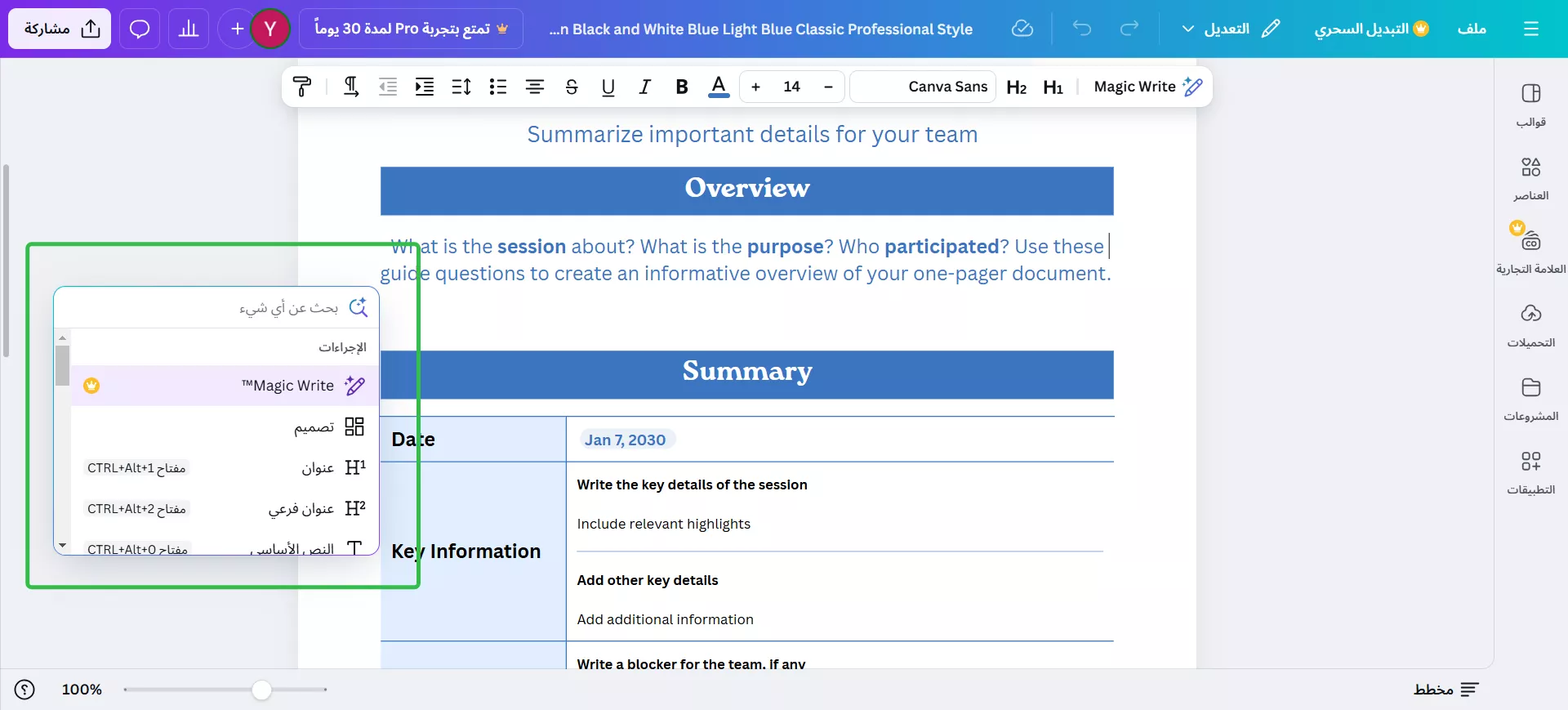Open the analytics bar chart icon
This screenshot has width=1568, height=710.
pos(189,29)
